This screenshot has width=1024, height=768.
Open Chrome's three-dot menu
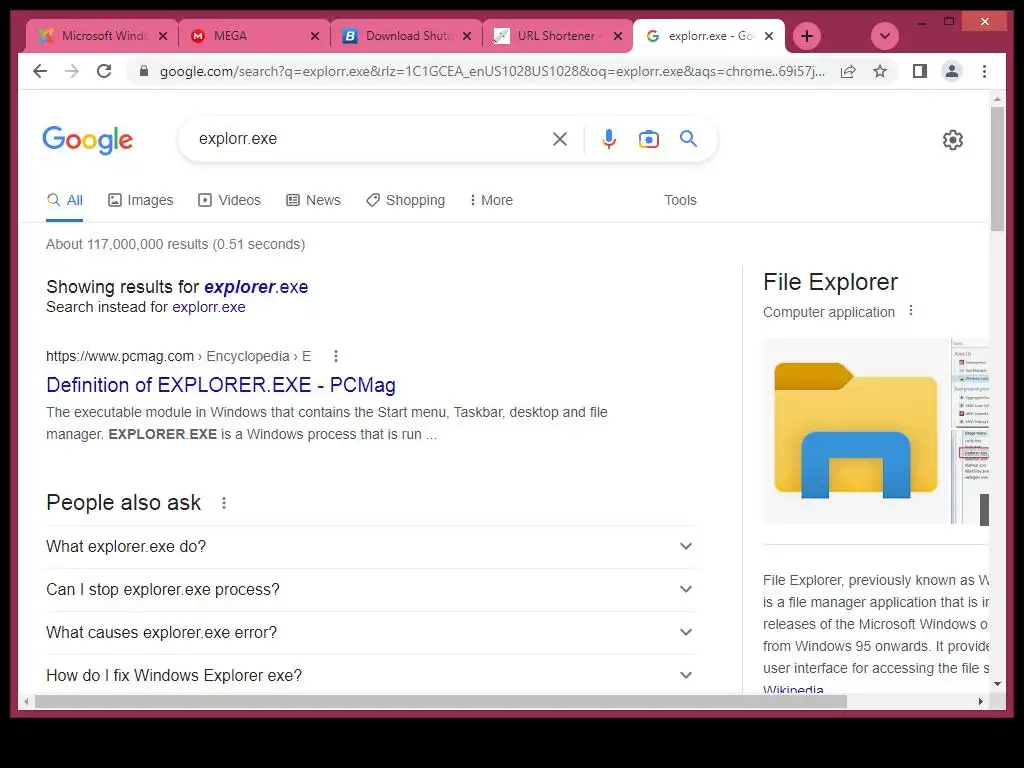click(x=984, y=71)
